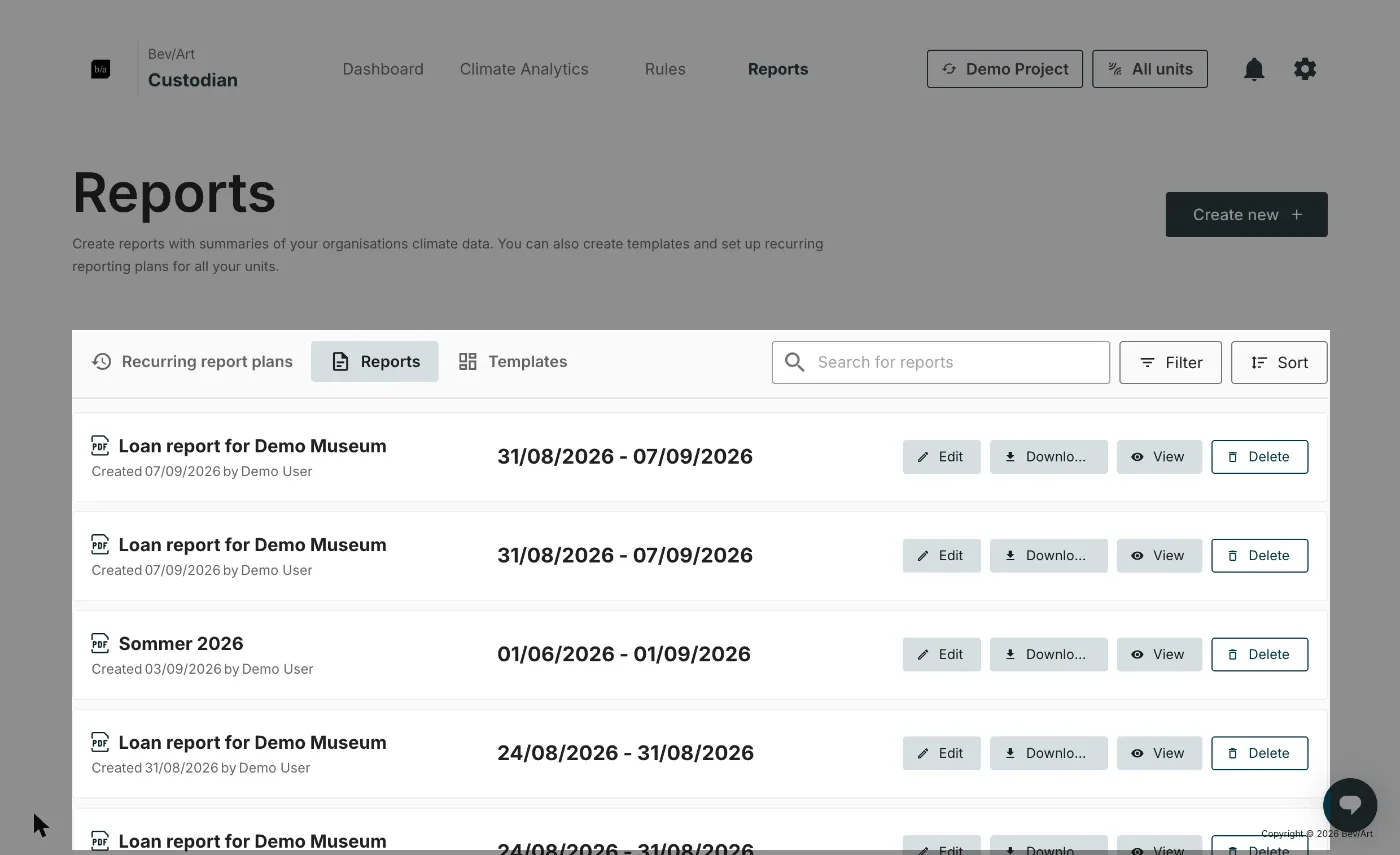This screenshot has height=855, width=1400.
Task: Open the notifications bell
Action: click(x=1254, y=69)
